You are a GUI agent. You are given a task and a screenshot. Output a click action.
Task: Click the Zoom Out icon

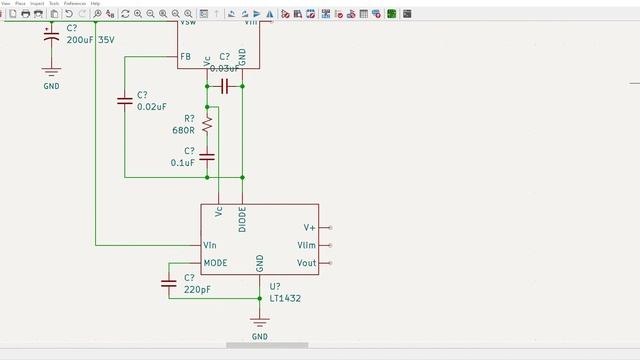(x=151, y=14)
